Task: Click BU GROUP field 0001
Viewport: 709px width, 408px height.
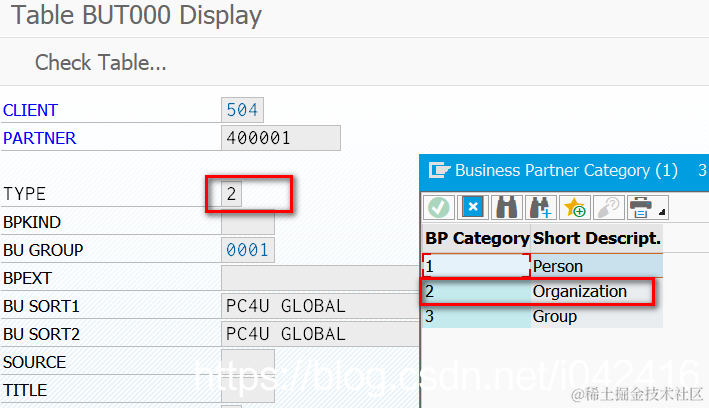Action: coord(248,250)
